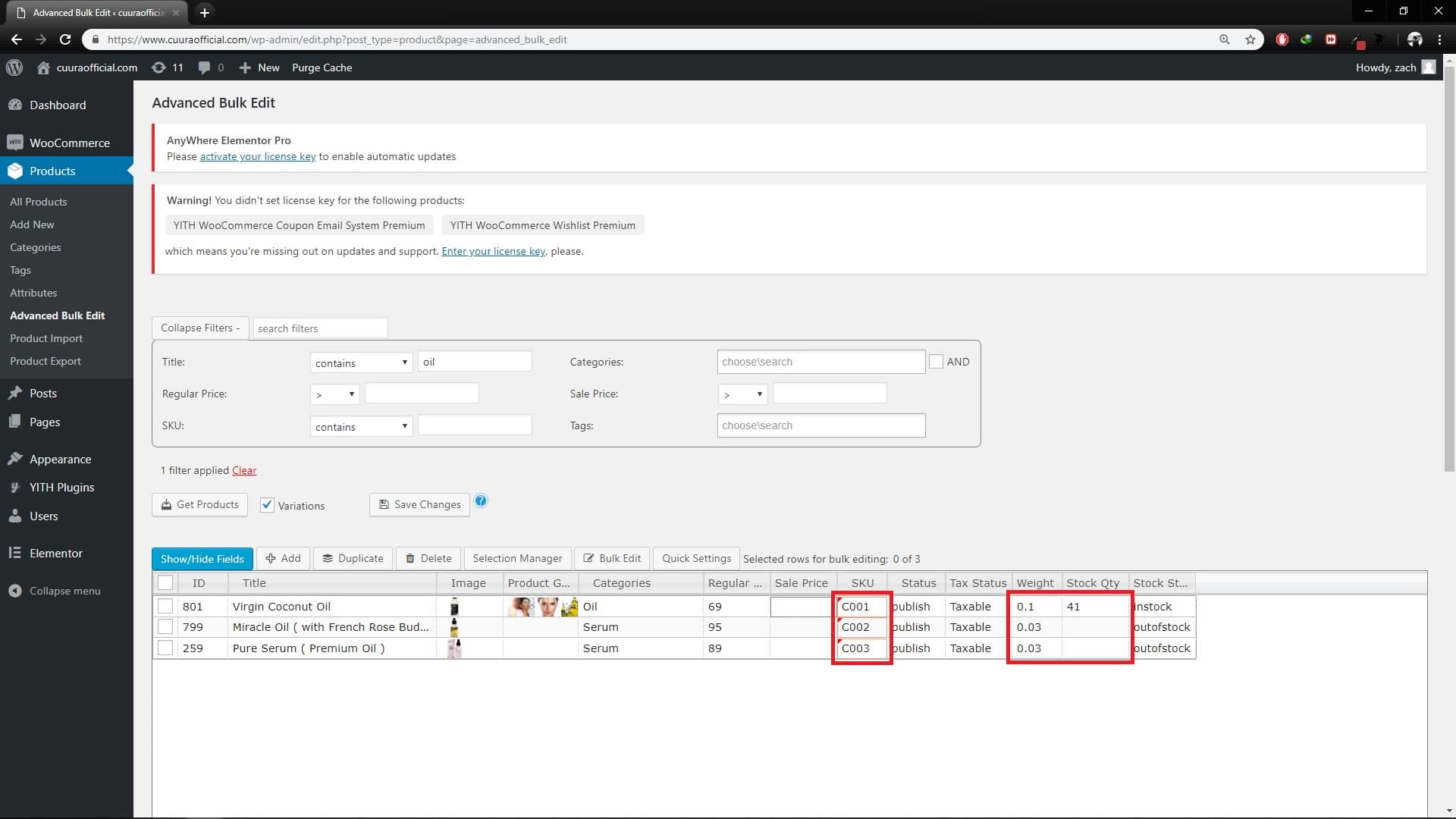1456x819 pixels.
Task: Open Product Import submenu item
Action: [x=46, y=338]
